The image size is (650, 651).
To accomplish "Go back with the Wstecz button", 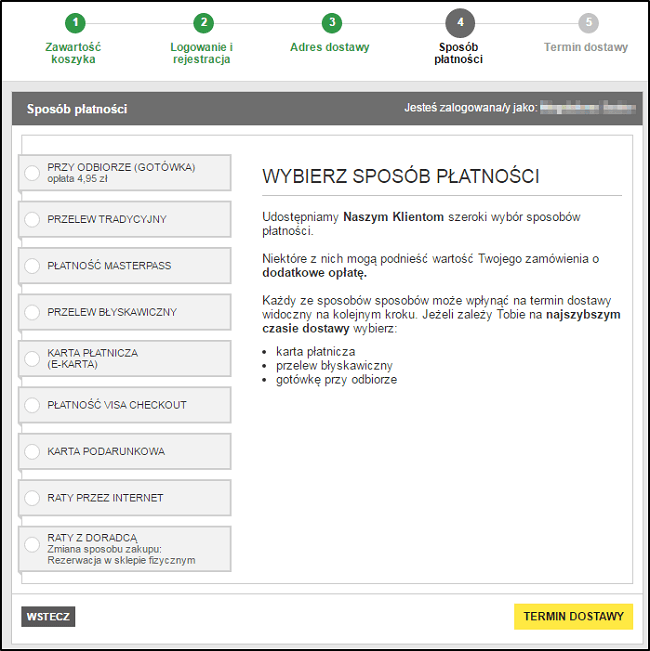I will pos(48,616).
